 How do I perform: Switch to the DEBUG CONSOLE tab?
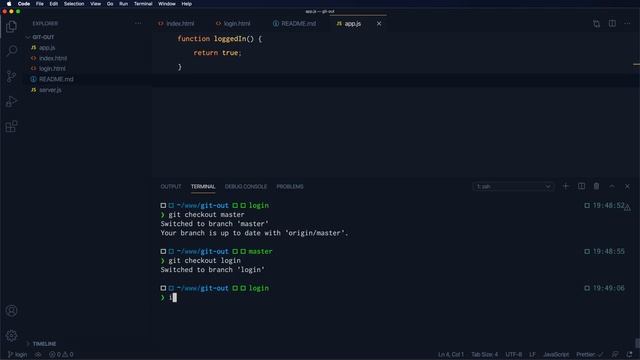[246, 187]
